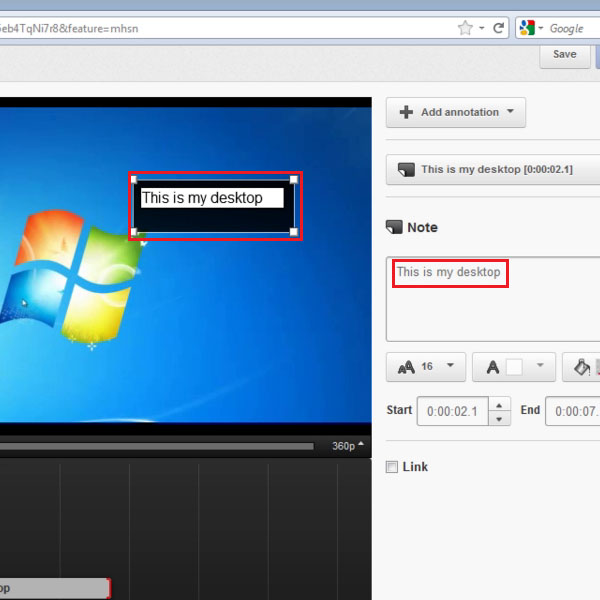600x600 pixels.
Task: Select the 'This is my desktop [0:00:02.1]' annotation entry
Action: 493,170
